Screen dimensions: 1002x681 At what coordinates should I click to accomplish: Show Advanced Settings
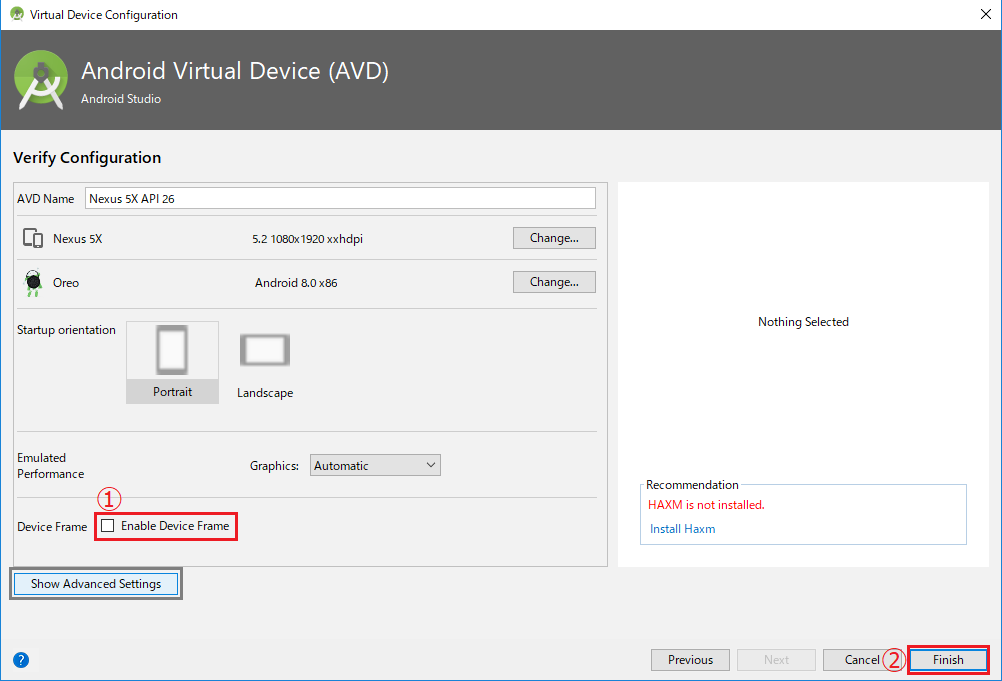click(x=95, y=583)
